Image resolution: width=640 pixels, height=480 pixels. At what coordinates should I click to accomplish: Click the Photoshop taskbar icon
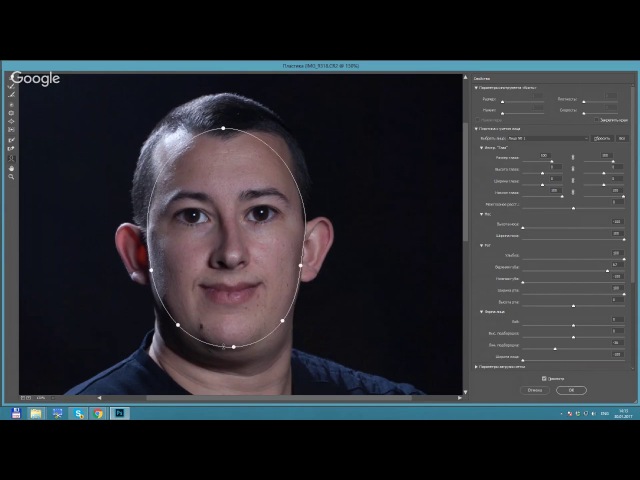coord(120,413)
